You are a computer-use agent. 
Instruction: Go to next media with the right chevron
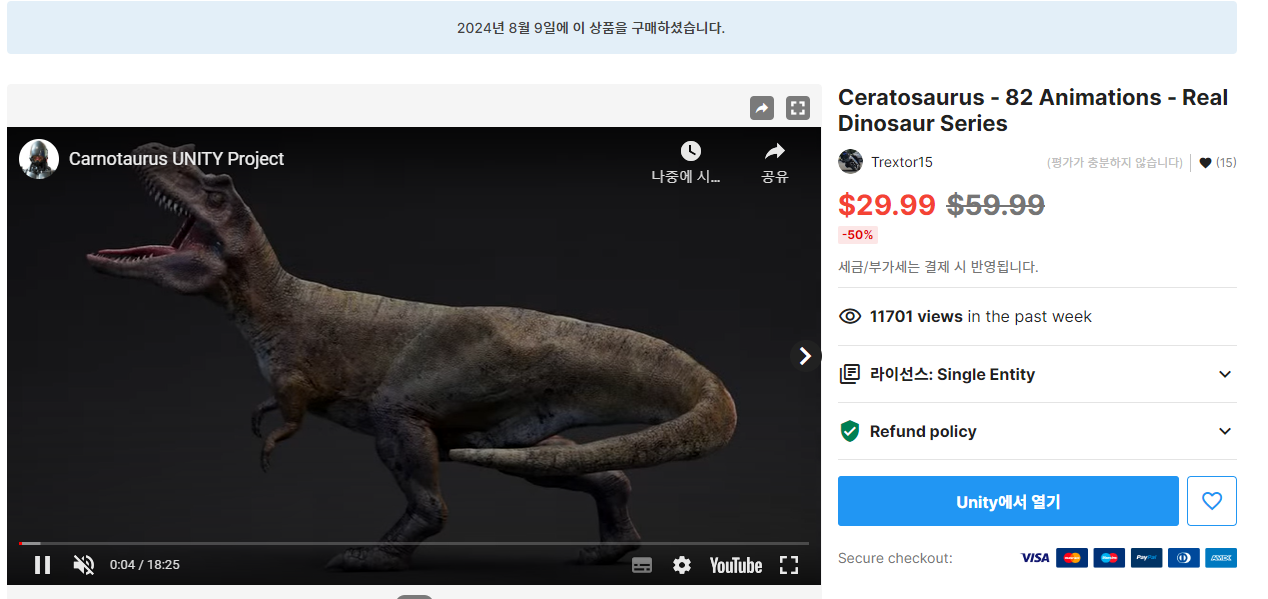(x=805, y=356)
